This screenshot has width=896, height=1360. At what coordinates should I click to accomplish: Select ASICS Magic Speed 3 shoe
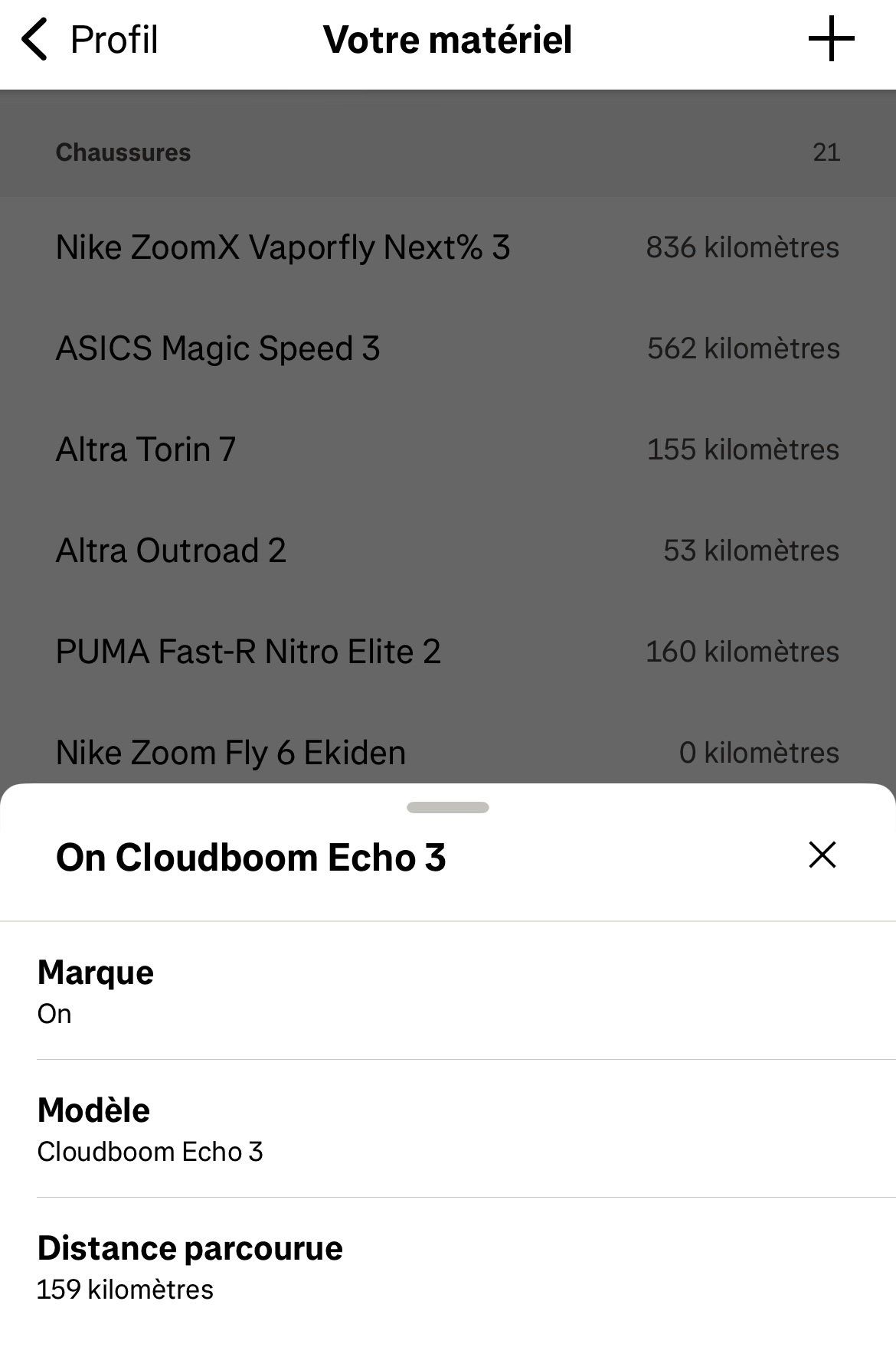pos(218,348)
